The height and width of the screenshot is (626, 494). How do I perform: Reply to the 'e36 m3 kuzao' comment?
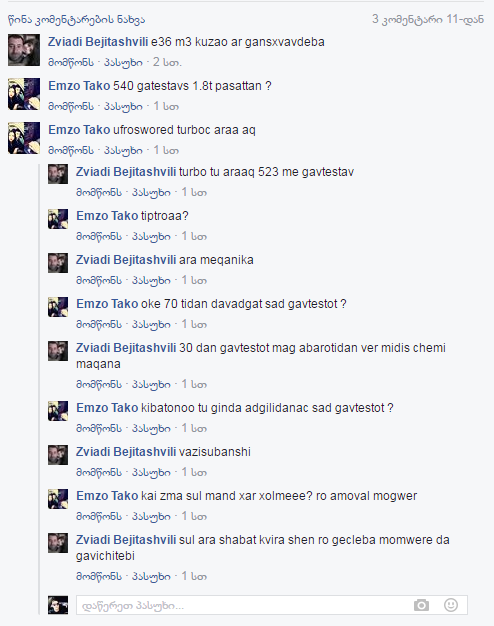123,62
